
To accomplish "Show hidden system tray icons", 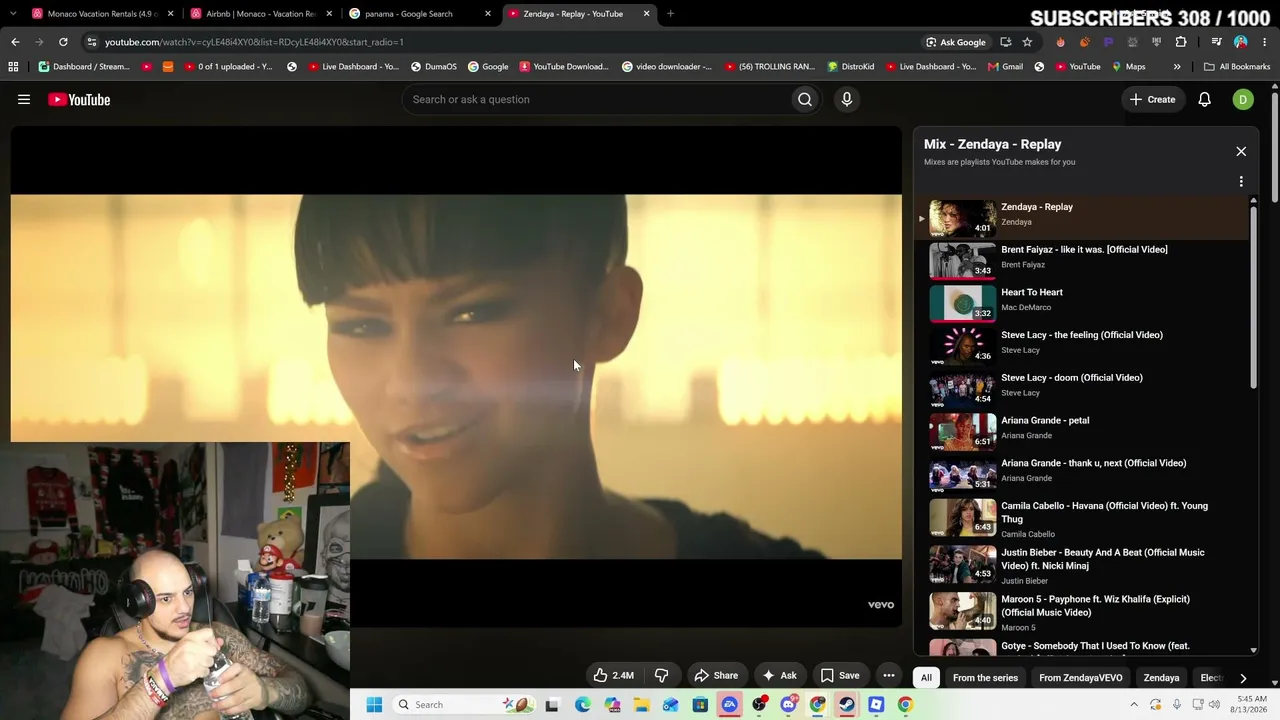I will (x=1134, y=705).
